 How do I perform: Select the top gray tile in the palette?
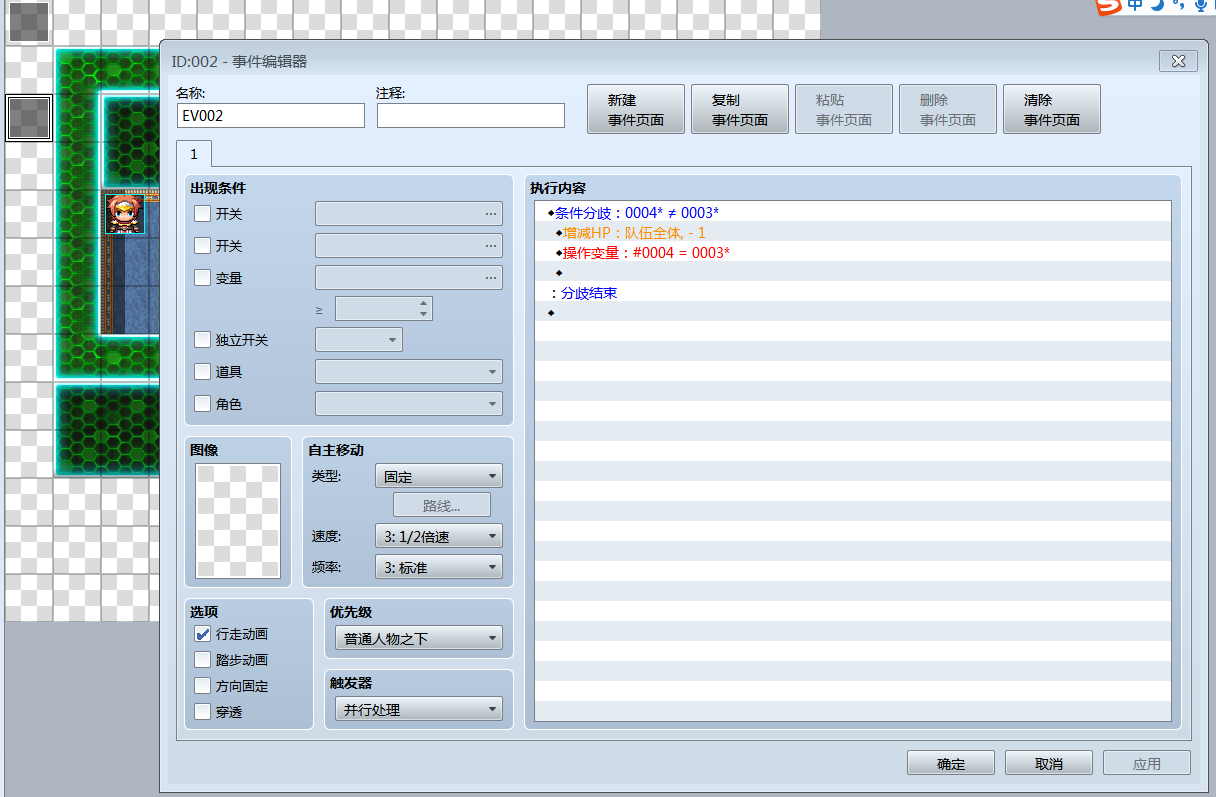pyautogui.click(x=29, y=22)
